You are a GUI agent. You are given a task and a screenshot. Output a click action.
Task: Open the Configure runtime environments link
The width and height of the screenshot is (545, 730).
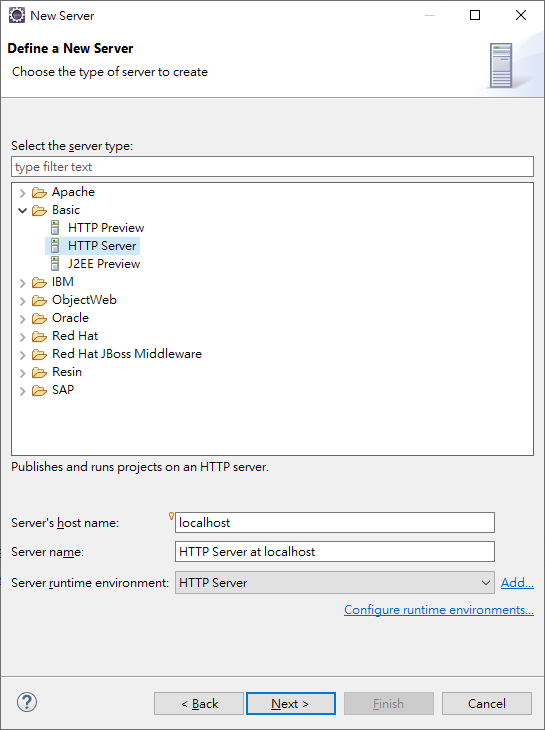pyautogui.click(x=439, y=610)
